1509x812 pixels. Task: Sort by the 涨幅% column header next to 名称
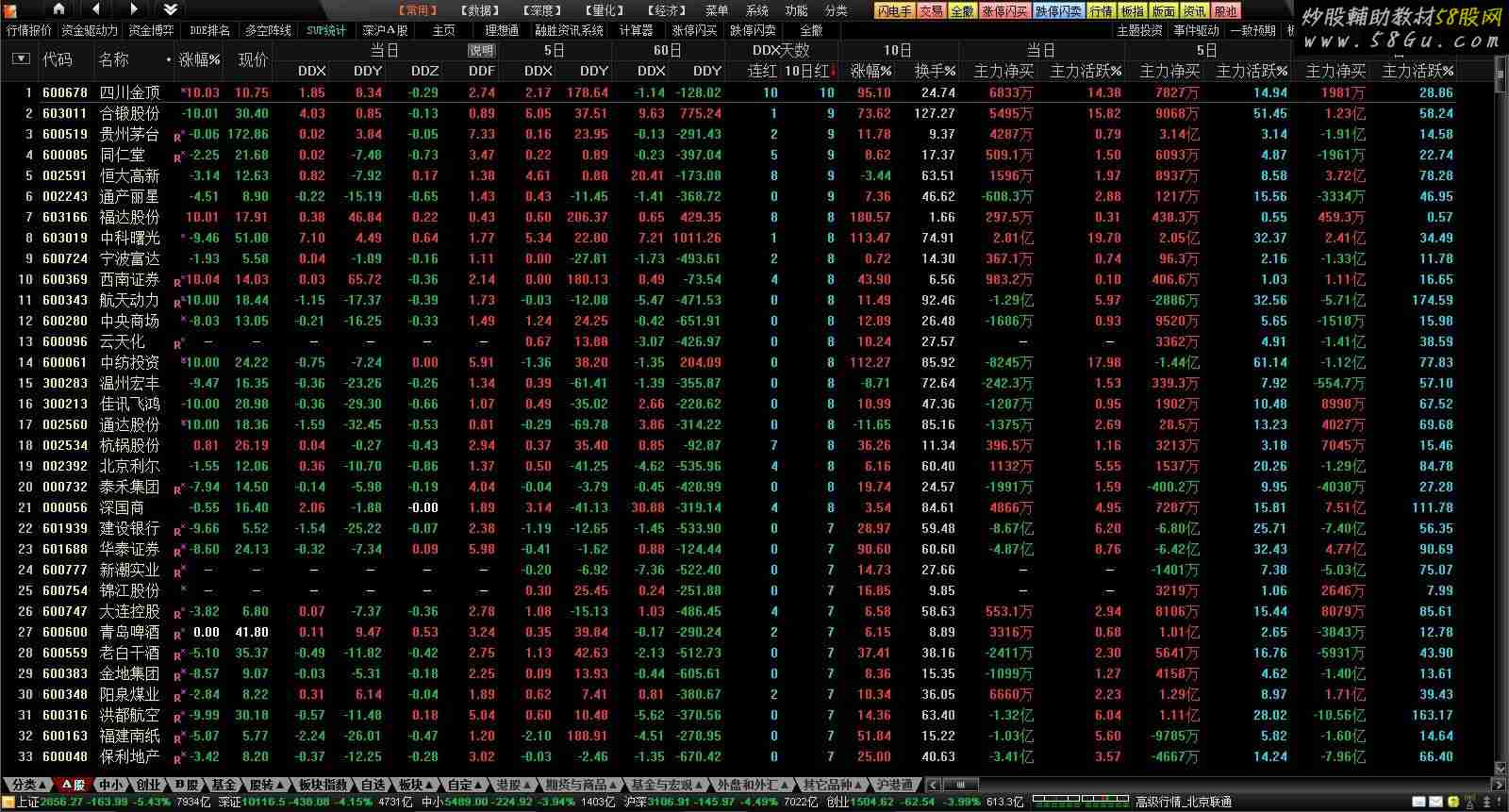pyautogui.click(x=199, y=59)
